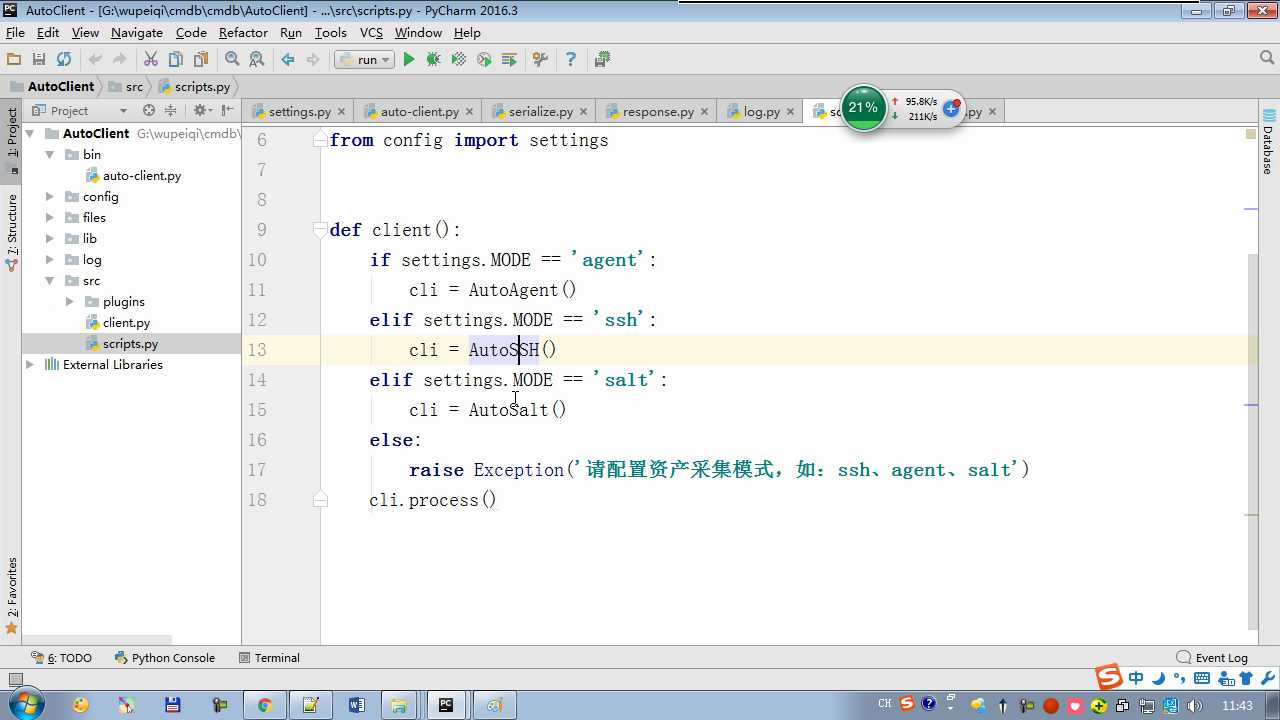Expand the lib folder
Image resolution: width=1280 pixels, height=720 pixels.
click(50, 238)
